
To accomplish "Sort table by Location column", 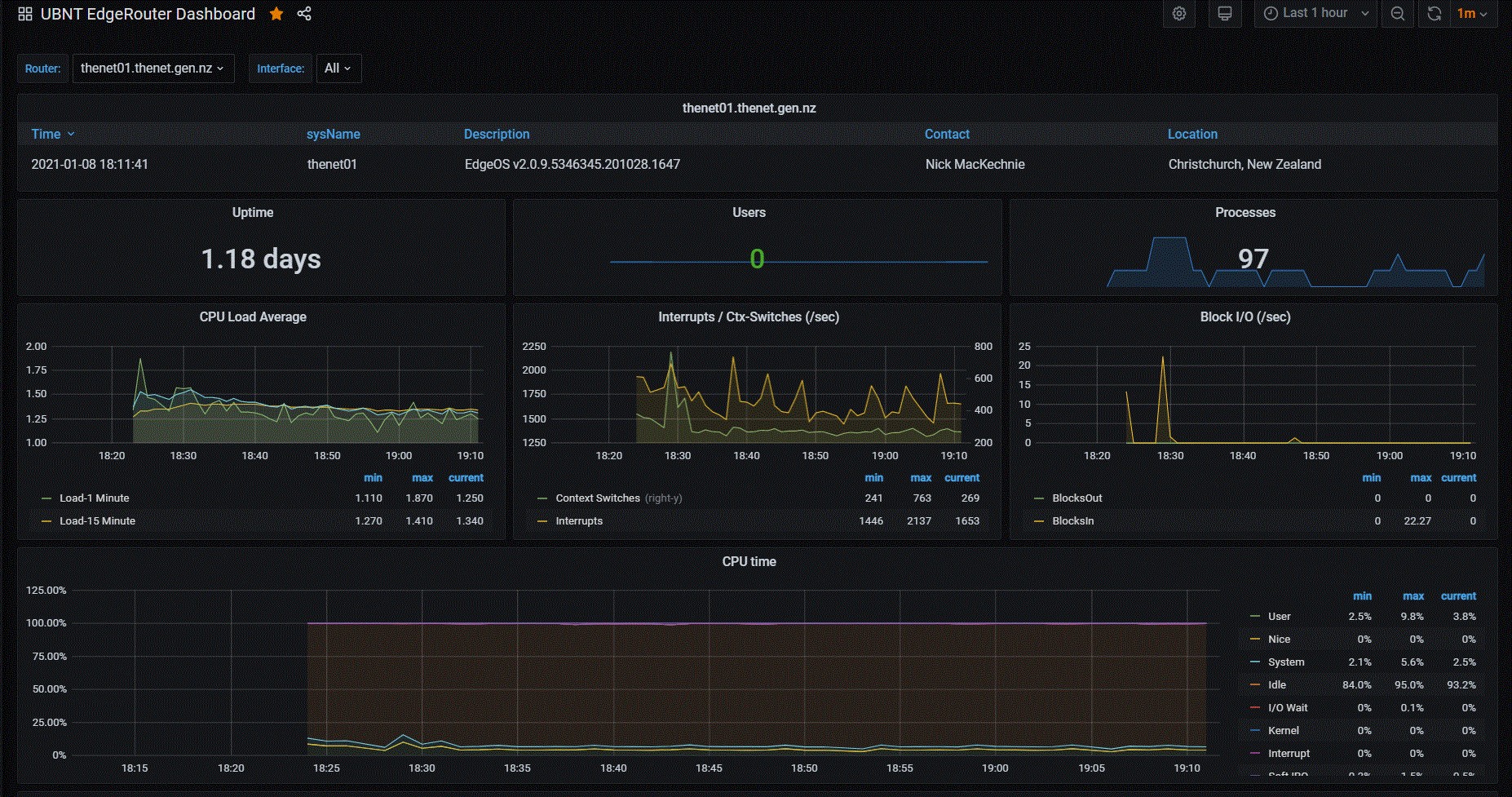I will click(1192, 135).
